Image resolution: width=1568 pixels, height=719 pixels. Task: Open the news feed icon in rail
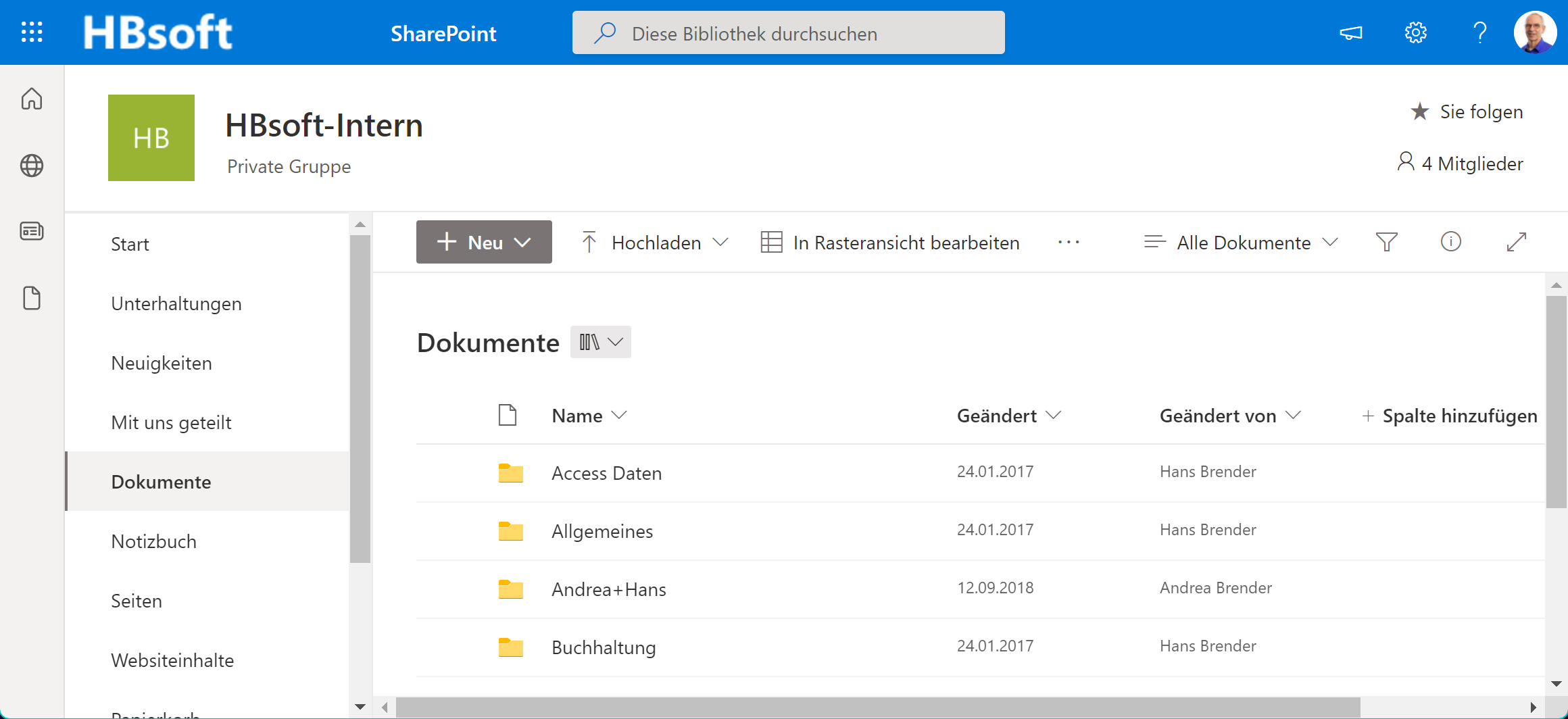tap(32, 231)
